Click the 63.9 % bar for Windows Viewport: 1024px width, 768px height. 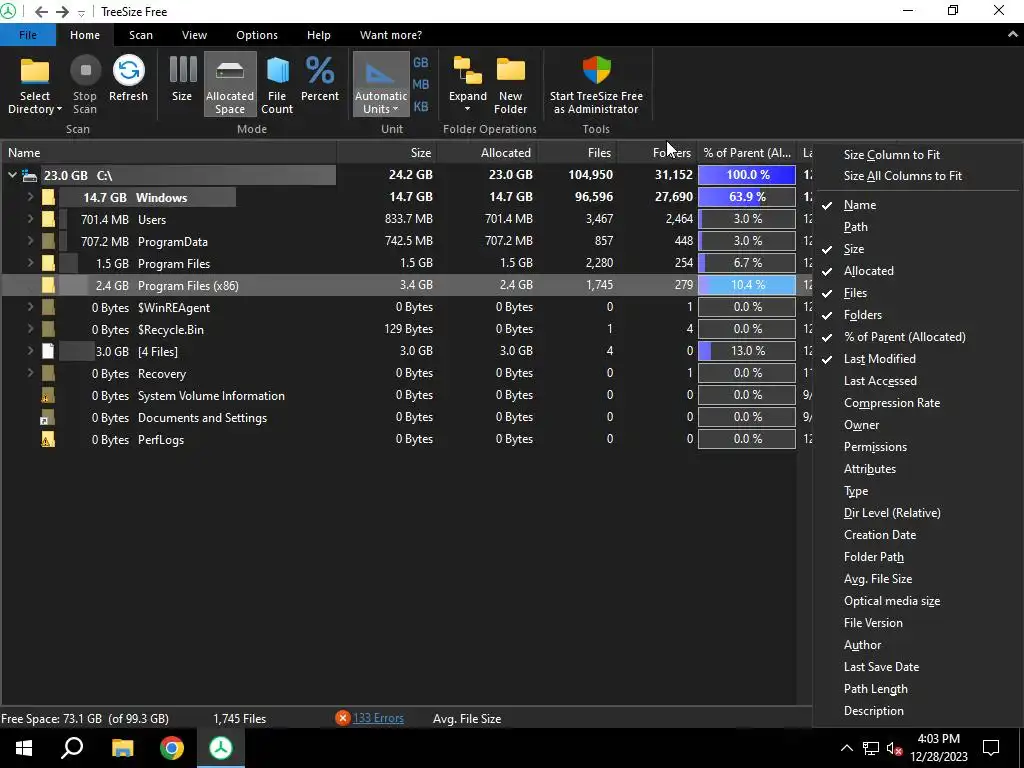coord(747,197)
